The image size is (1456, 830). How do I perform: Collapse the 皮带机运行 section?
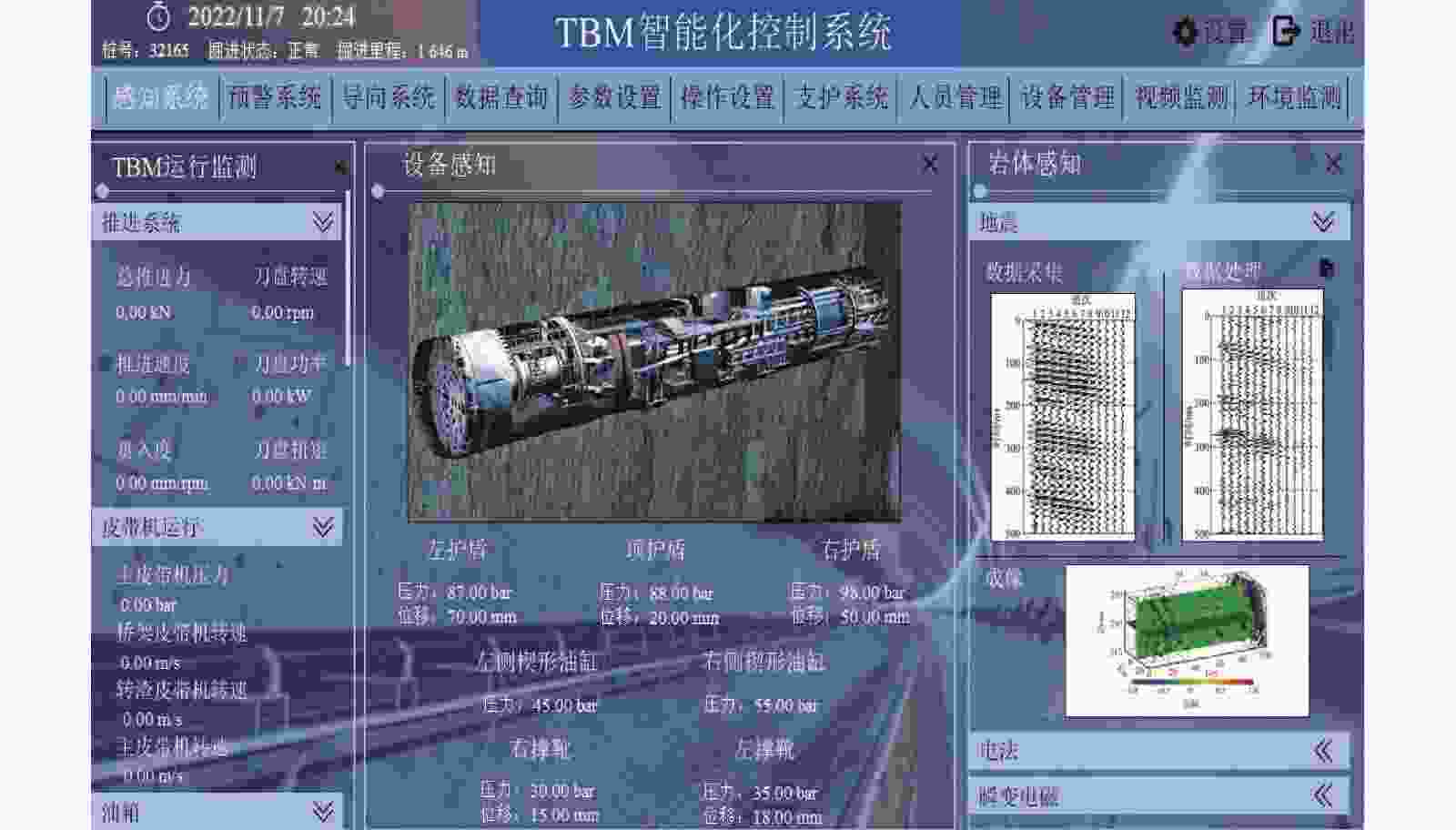click(323, 527)
